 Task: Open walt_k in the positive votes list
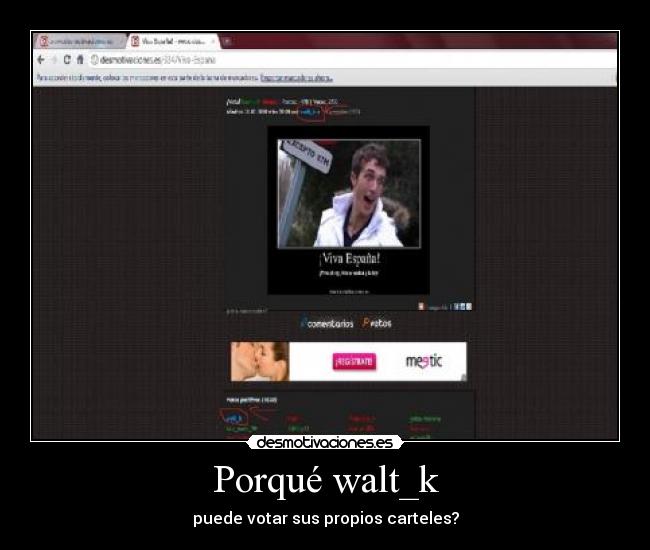234,418
